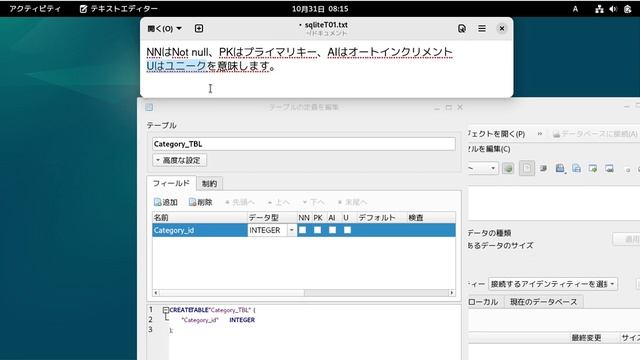Collapse the CREATE TABLE code fold marker
The height and width of the screenshot is (360, 640).
pos(165,310)
